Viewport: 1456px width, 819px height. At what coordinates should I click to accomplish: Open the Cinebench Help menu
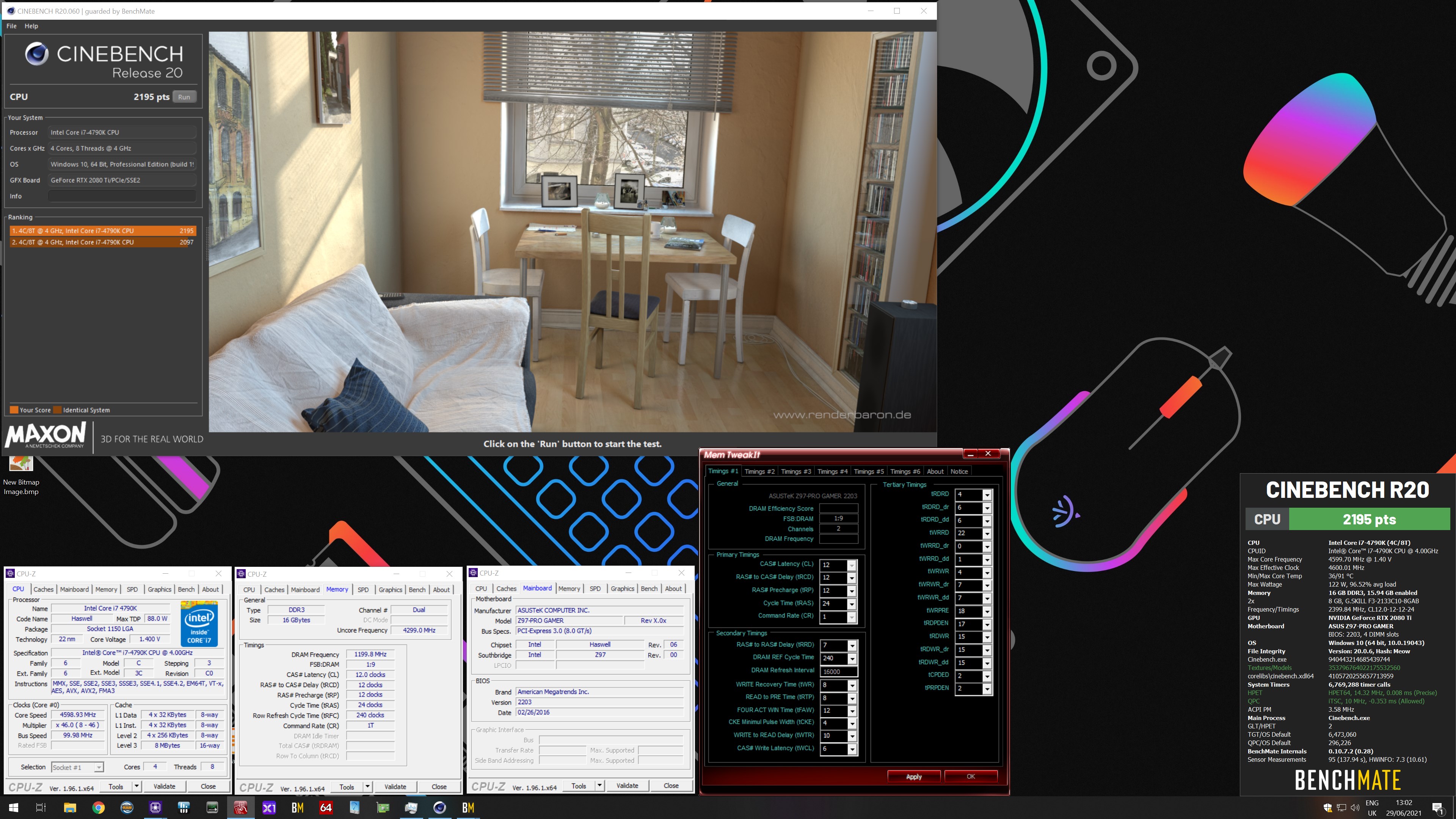click(x=31, y=26)
